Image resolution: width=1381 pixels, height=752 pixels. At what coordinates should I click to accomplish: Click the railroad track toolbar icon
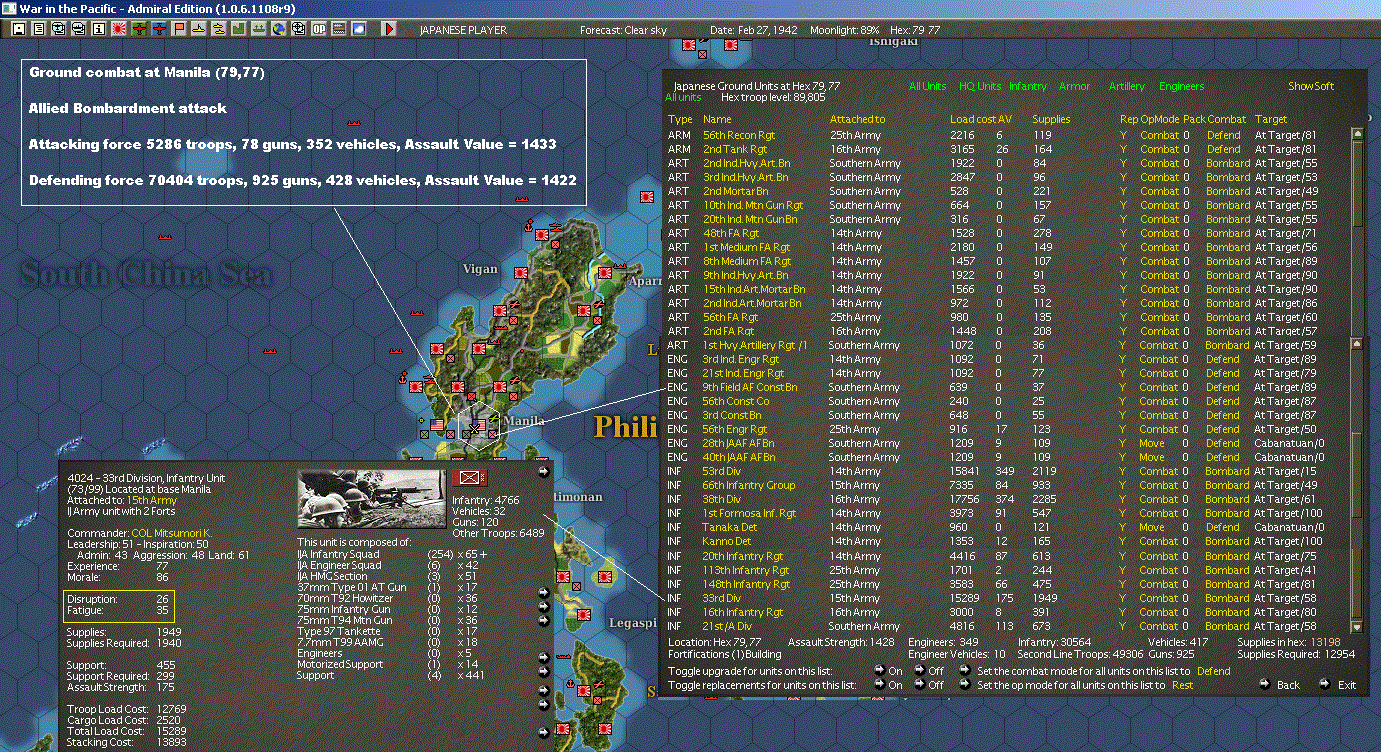tap(339, 28)
